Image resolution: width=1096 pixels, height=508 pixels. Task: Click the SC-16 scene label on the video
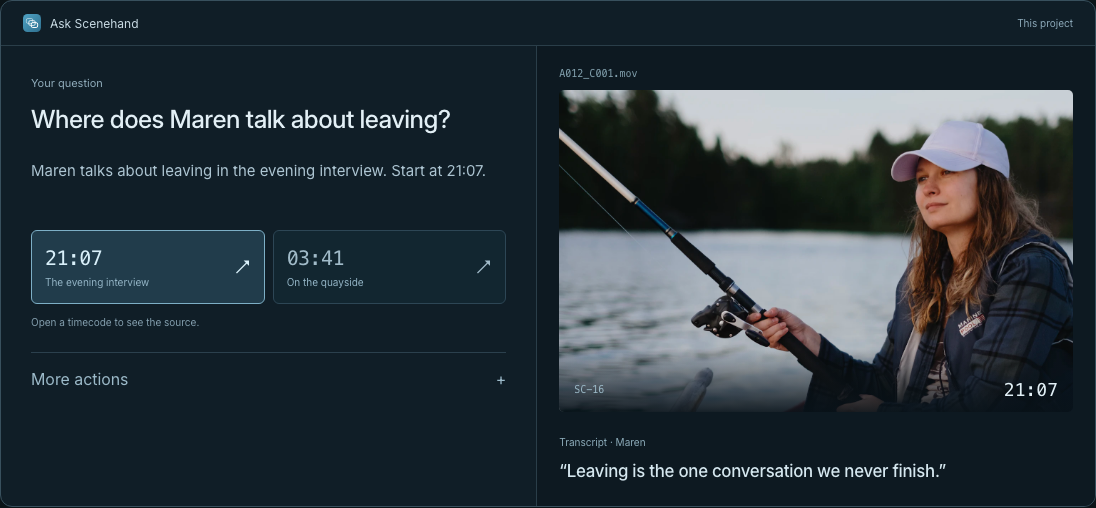click(x=589, y=389)
